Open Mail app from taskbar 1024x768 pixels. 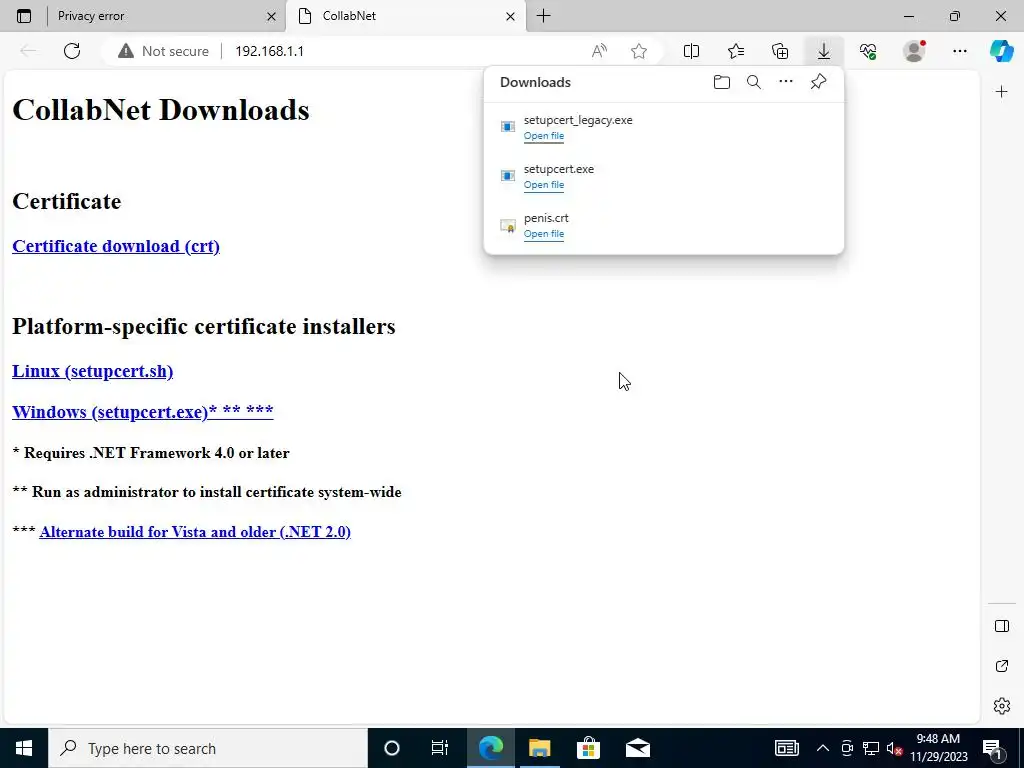tap(637, 748)
